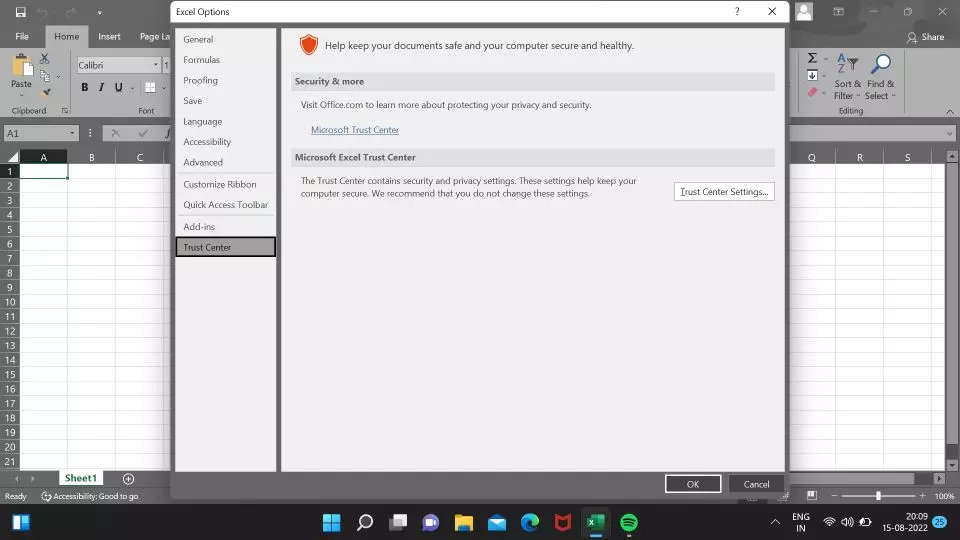This screenshot has height=540, width=960.
Task: Expand the Name Box dropdown arrow
Action: coord(72,133)
